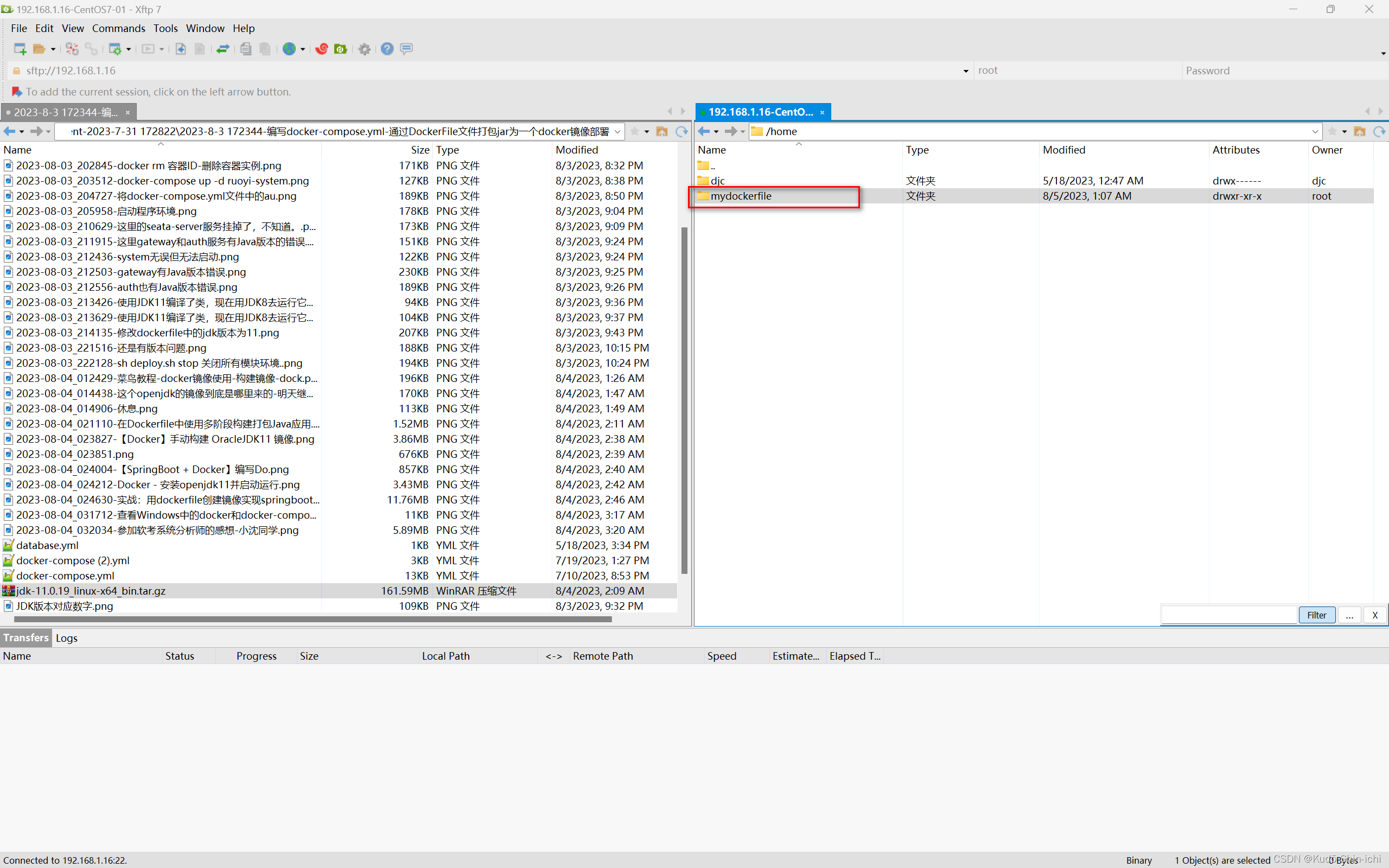Click the X button beside Filter
The width and height of the screenshot is (1389, 868).
pyautogui.click(x=1375, y=615)
